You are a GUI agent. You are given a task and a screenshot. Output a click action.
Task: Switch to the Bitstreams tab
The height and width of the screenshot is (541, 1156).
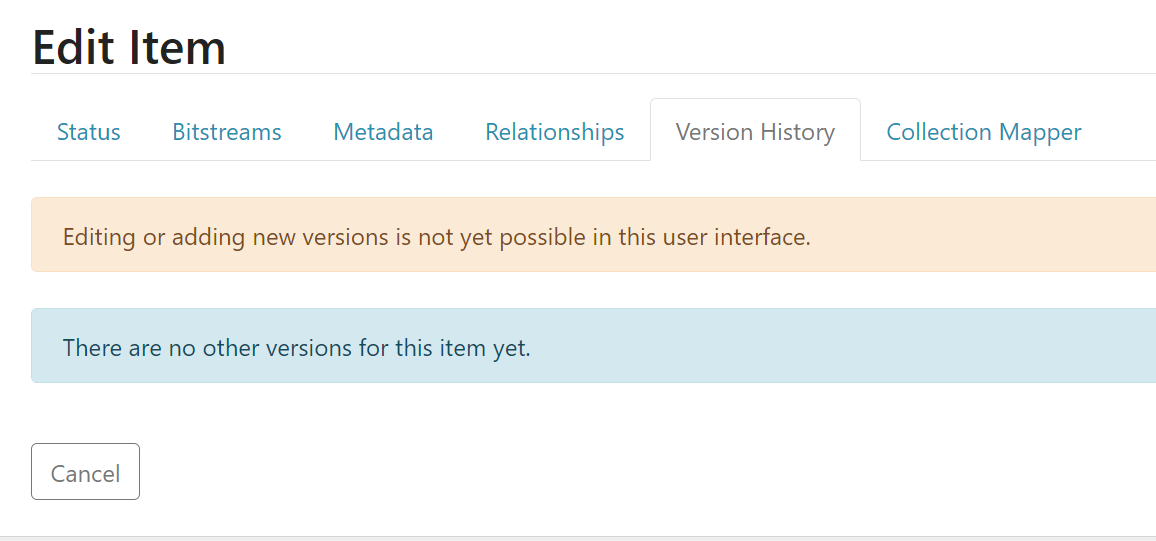click(x=227, y=132)
